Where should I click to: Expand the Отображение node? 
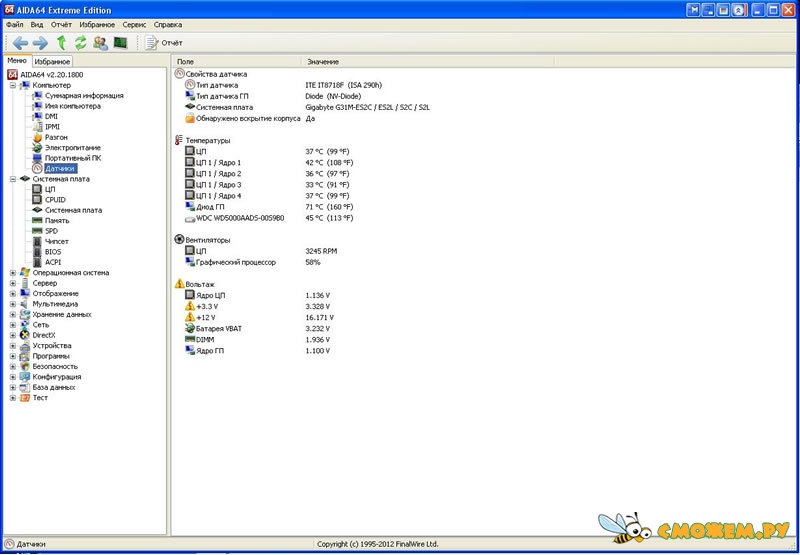(x=13, y=294)
